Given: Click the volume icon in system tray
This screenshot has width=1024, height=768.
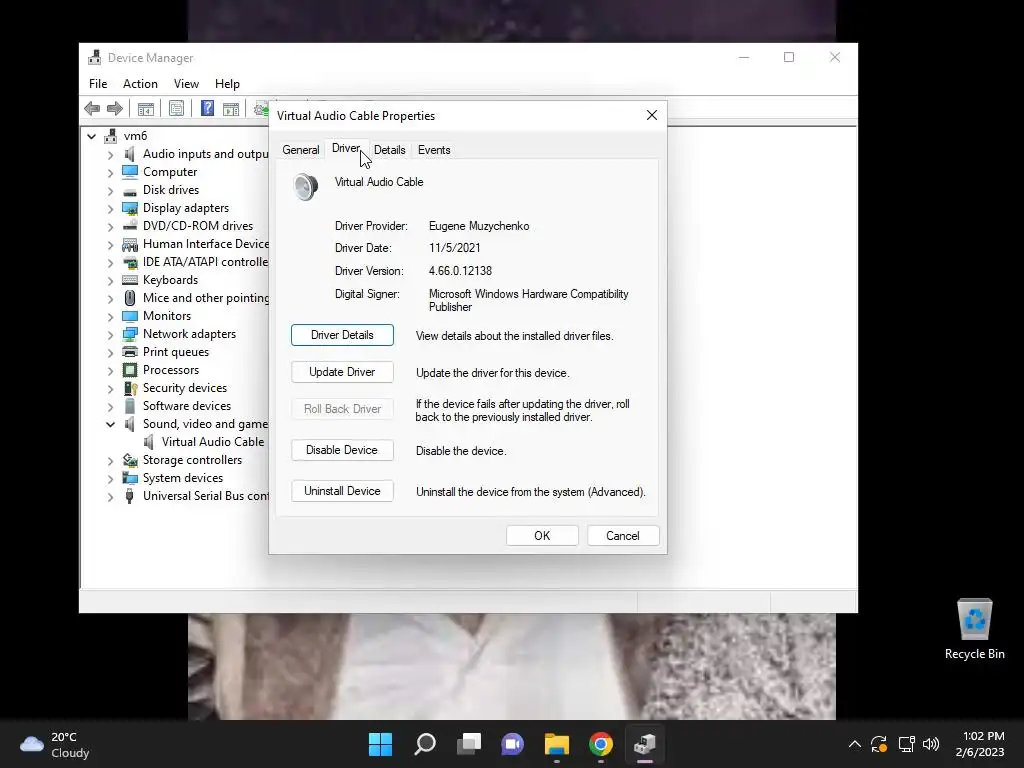Looking at the screenshot, I should (x=931, y=744).
